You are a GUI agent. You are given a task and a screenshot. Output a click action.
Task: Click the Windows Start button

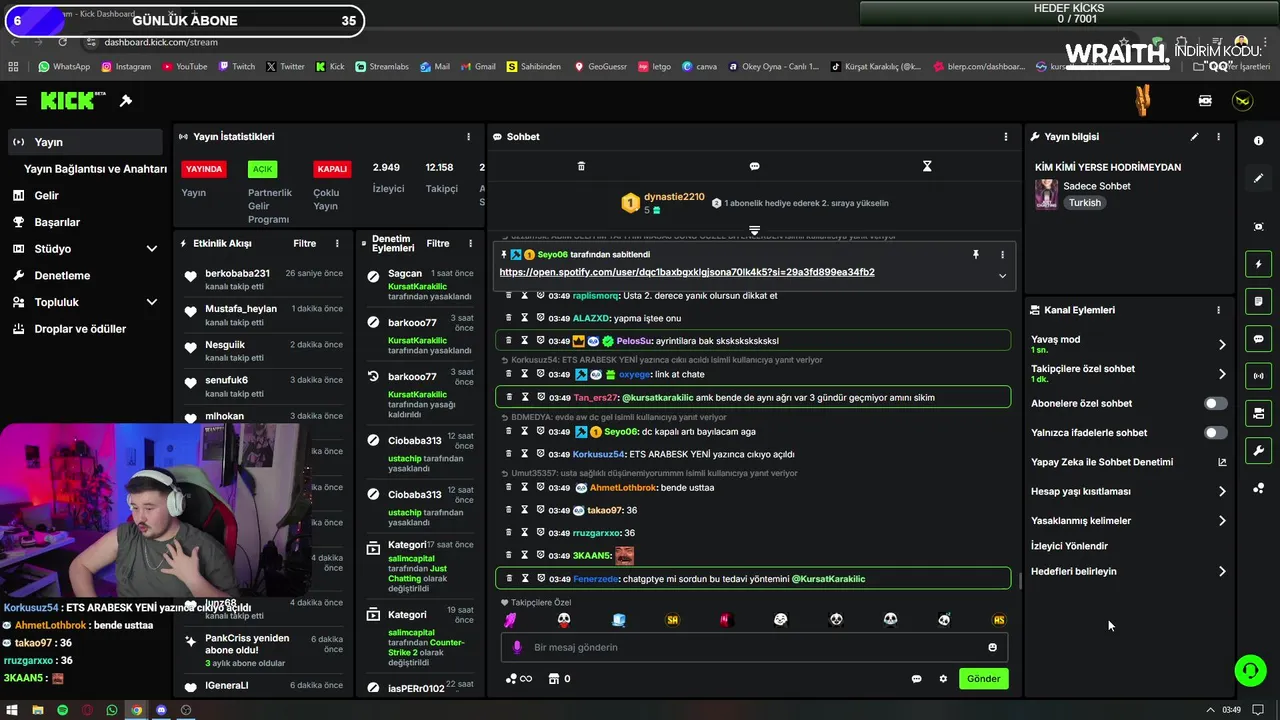pos(12,710)
